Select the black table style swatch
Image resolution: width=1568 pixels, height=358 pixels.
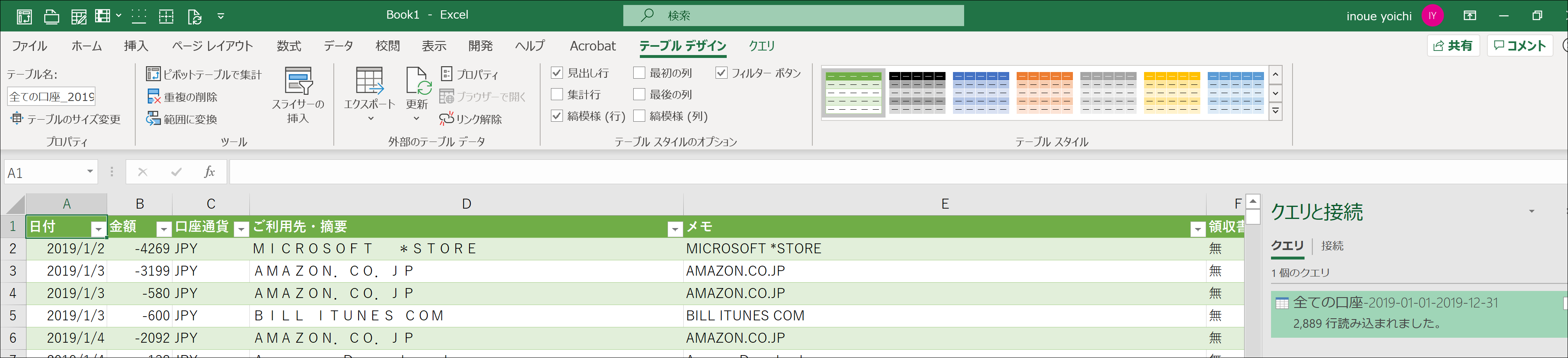(x=917, y=93)
